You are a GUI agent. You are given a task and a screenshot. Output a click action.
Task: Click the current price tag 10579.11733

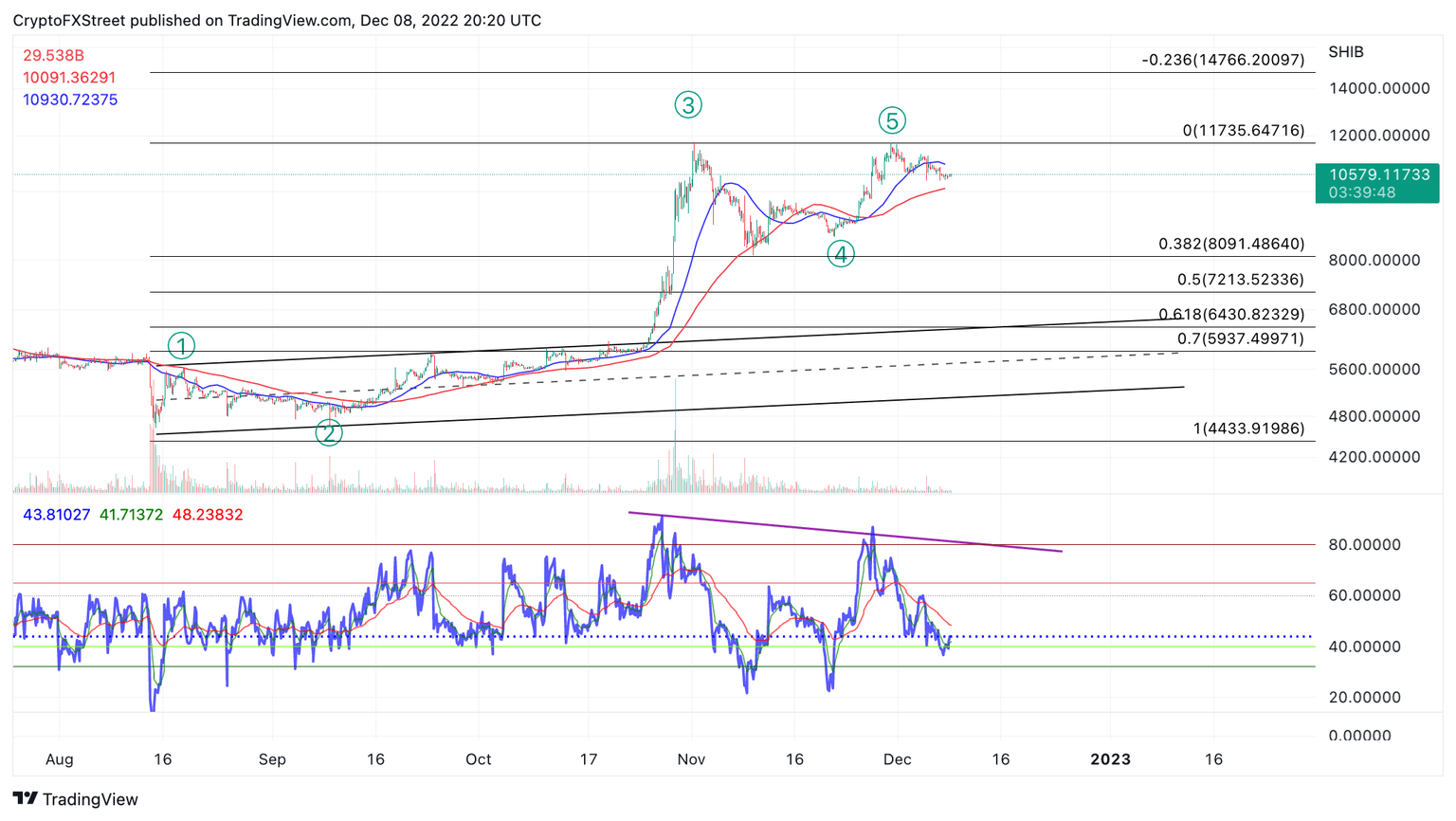(x=1377, y=183)
